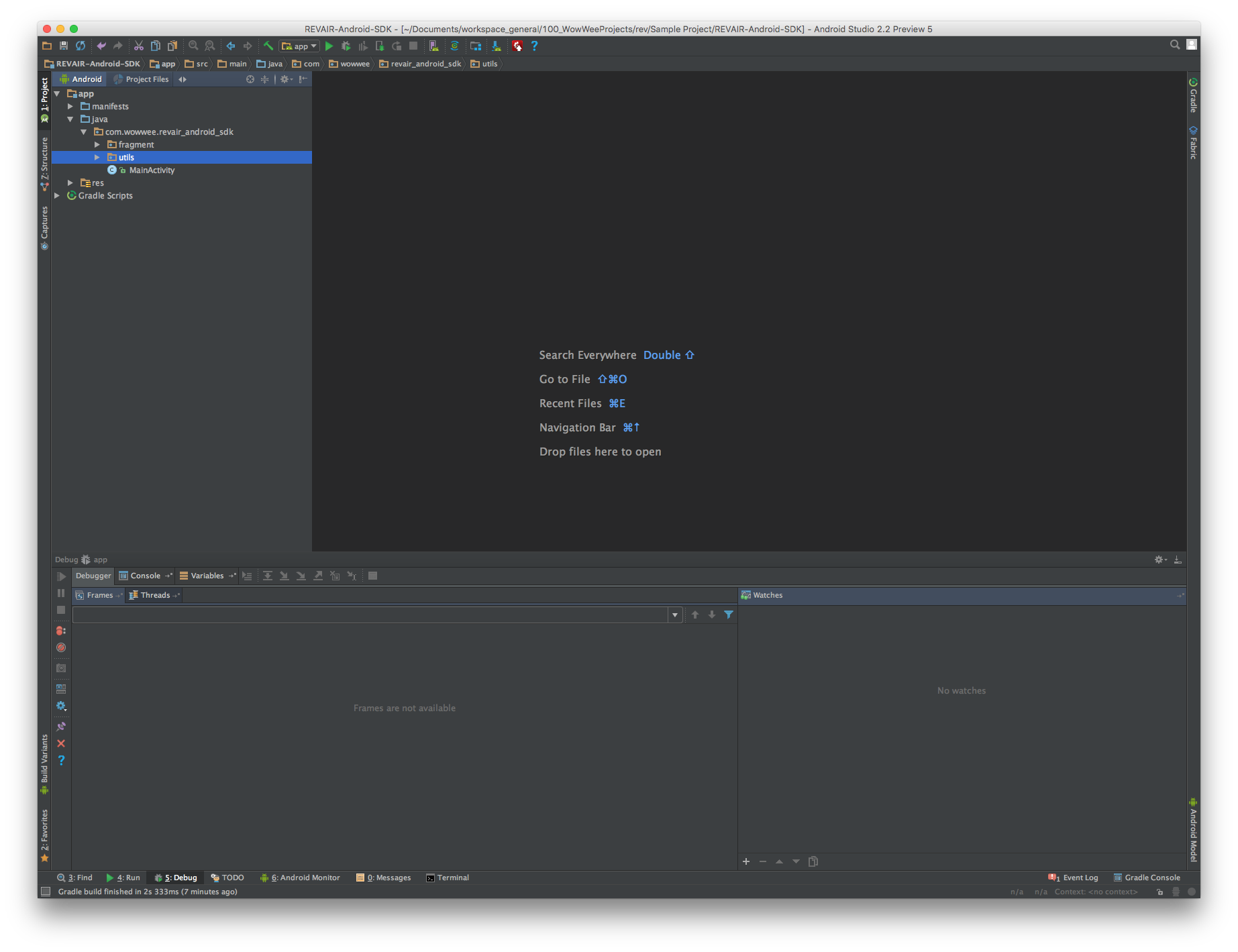The image size is (1238, 952).
Task: Open the SDK Manager toolbar icon
Action: (497, 46)
